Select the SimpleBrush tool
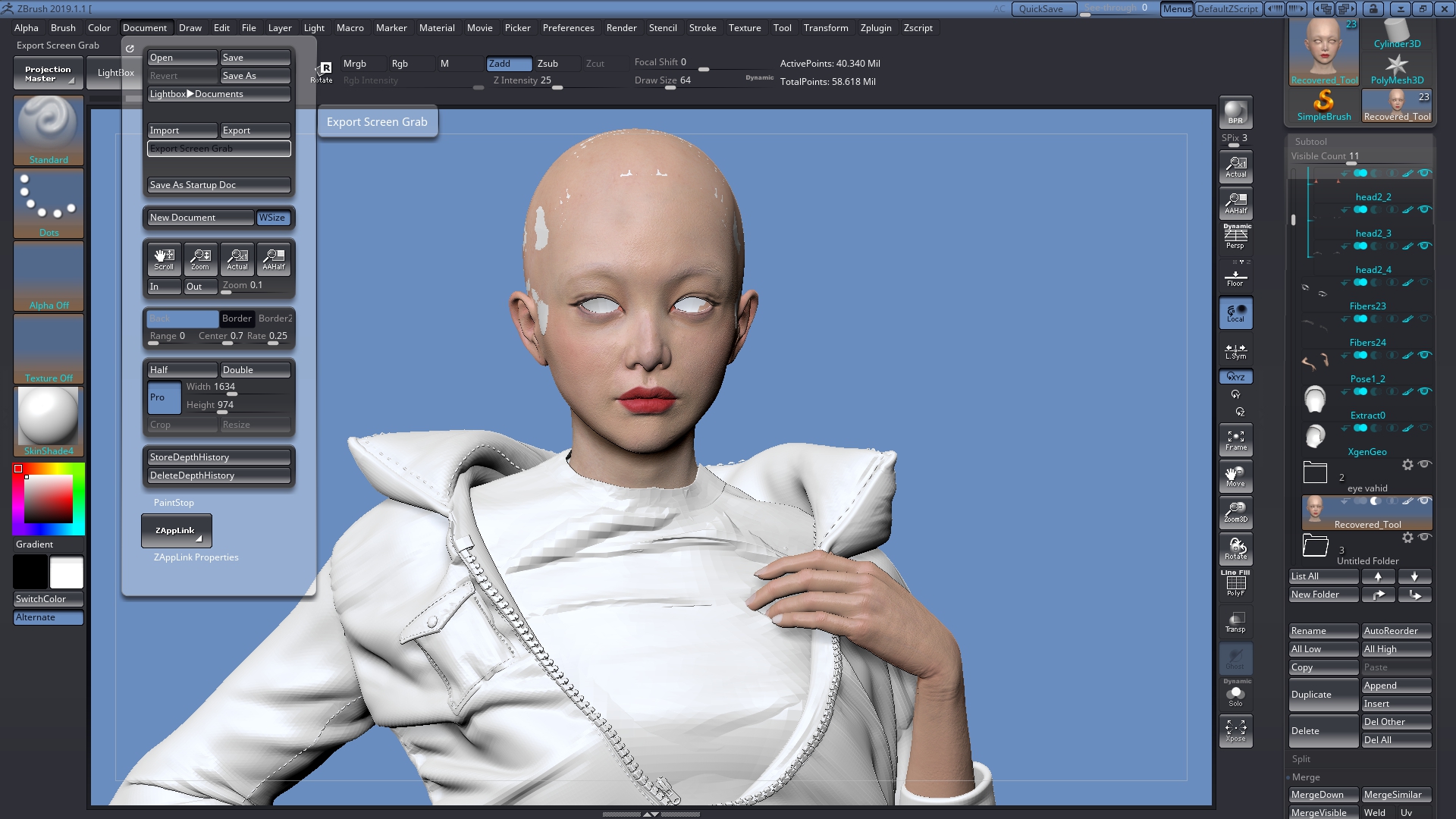 click(x=1323, y=105)
